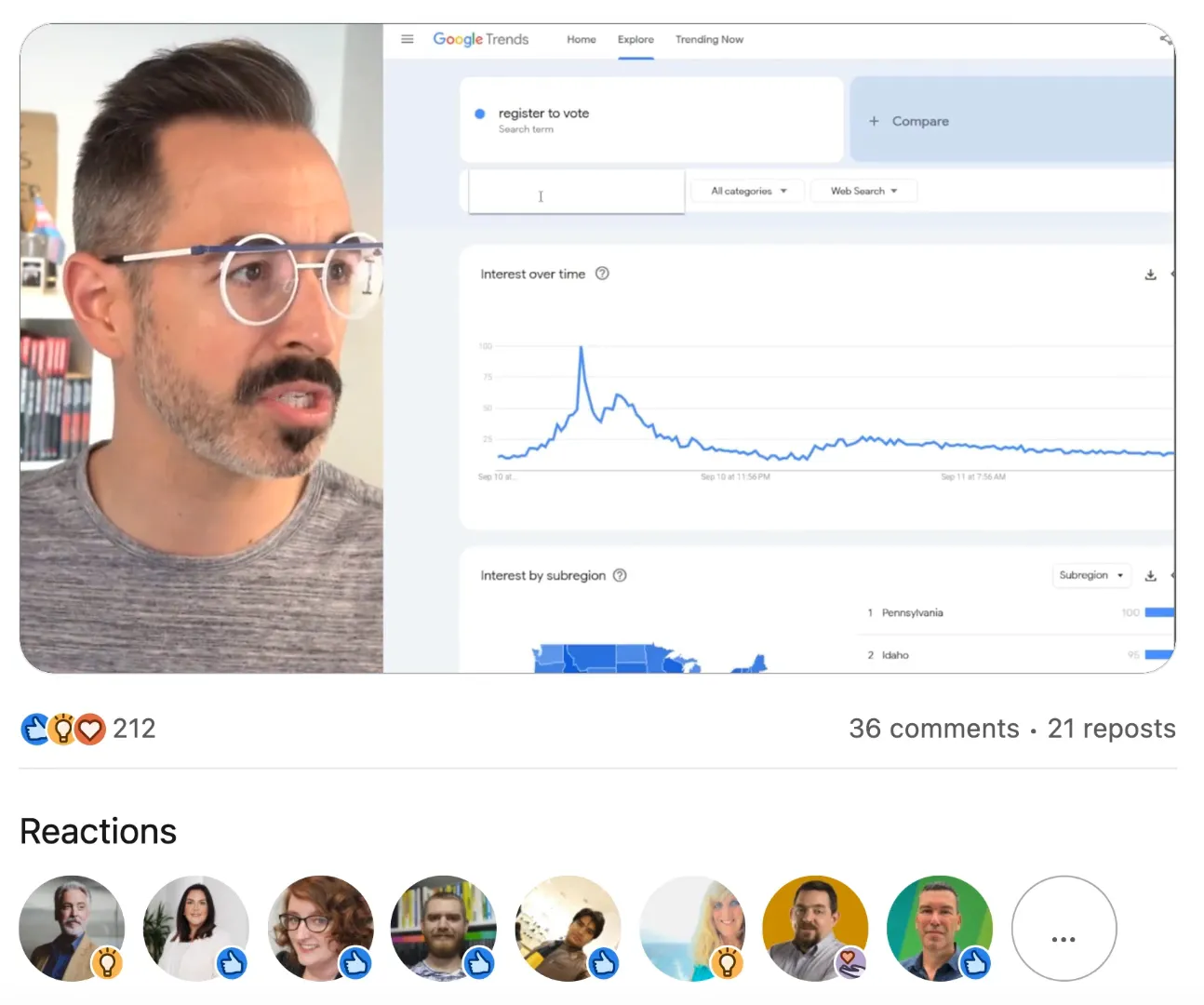Add a comparison term with Compare
Image resolution: width=1204 pixels, height=1005 pixels.
[x=1011, y=121]
